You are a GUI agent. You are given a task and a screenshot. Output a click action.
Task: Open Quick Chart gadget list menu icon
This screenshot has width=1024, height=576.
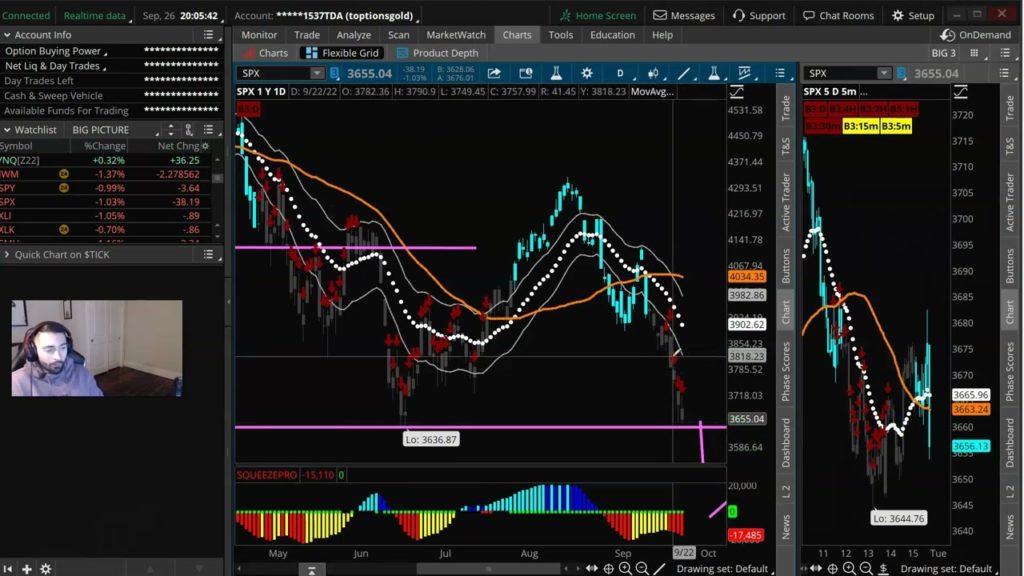pyautogui.click(x=208, y=254)
